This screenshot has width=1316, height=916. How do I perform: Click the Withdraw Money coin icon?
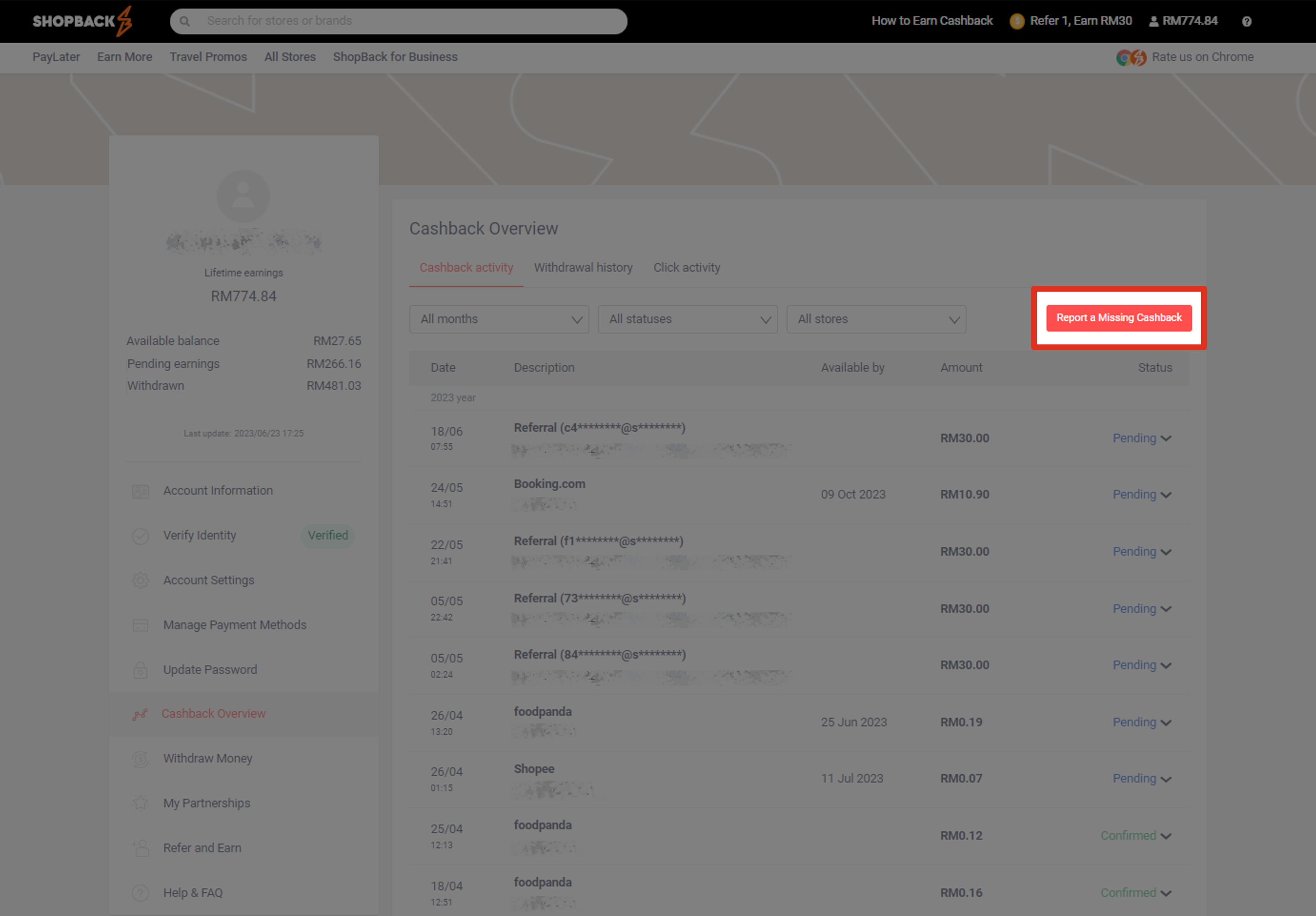141,759
